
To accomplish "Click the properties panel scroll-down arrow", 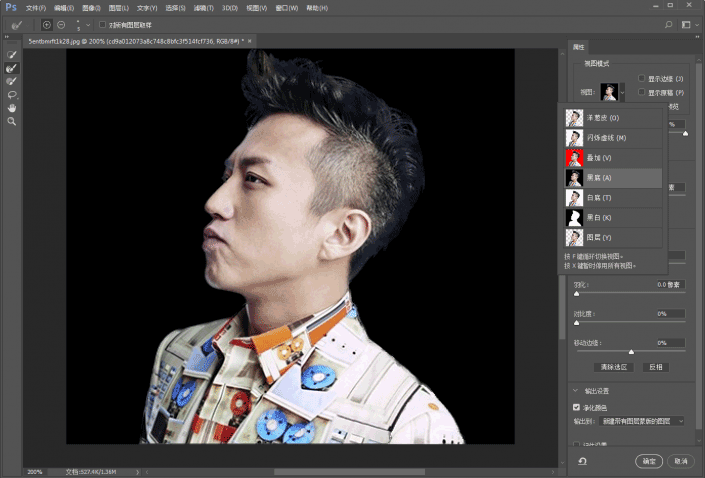I will click(699, 441).
